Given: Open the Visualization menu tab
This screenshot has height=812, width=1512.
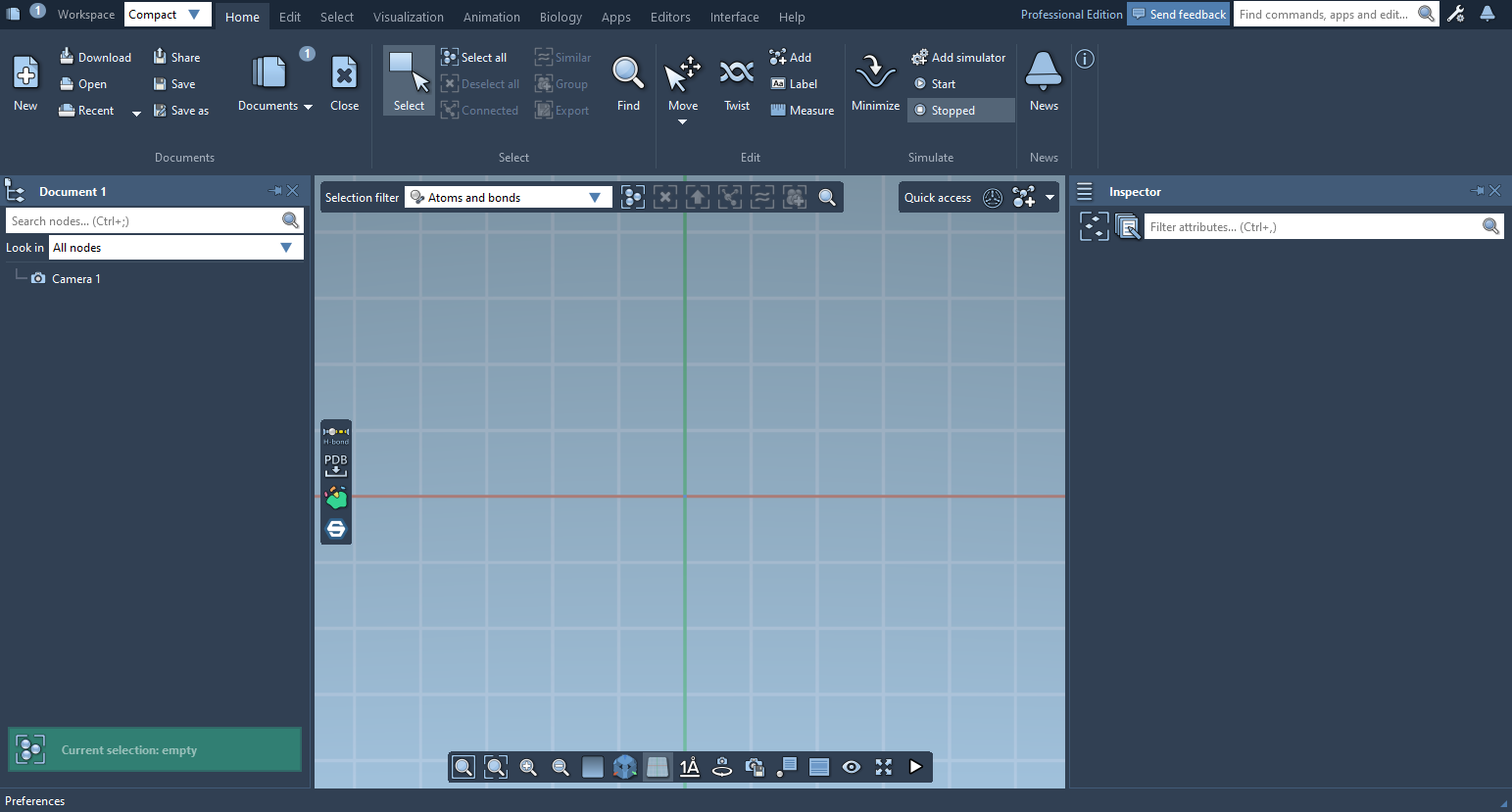Looking at the screenshot, I should 408,17.
